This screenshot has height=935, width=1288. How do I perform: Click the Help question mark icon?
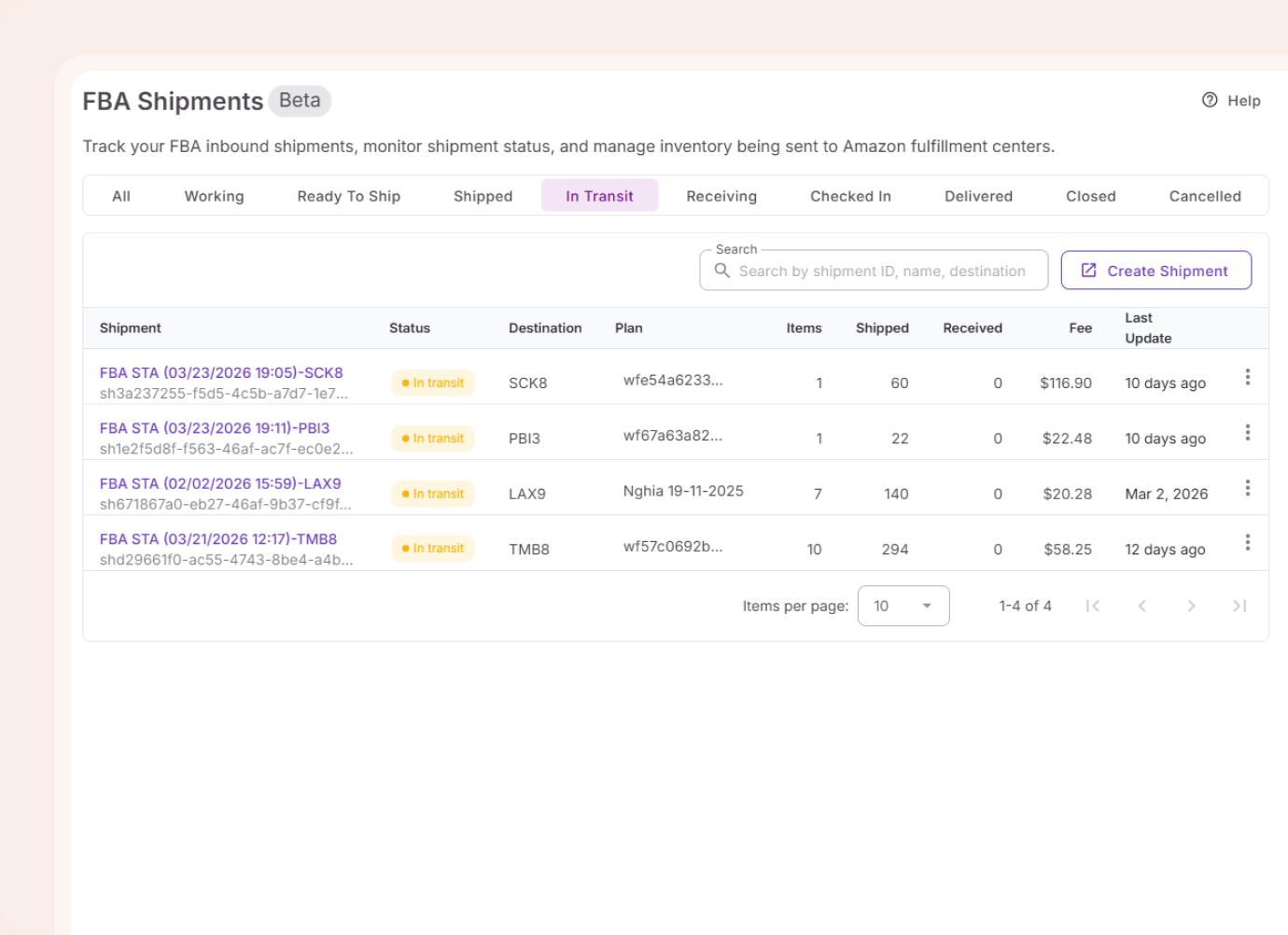1211,100
